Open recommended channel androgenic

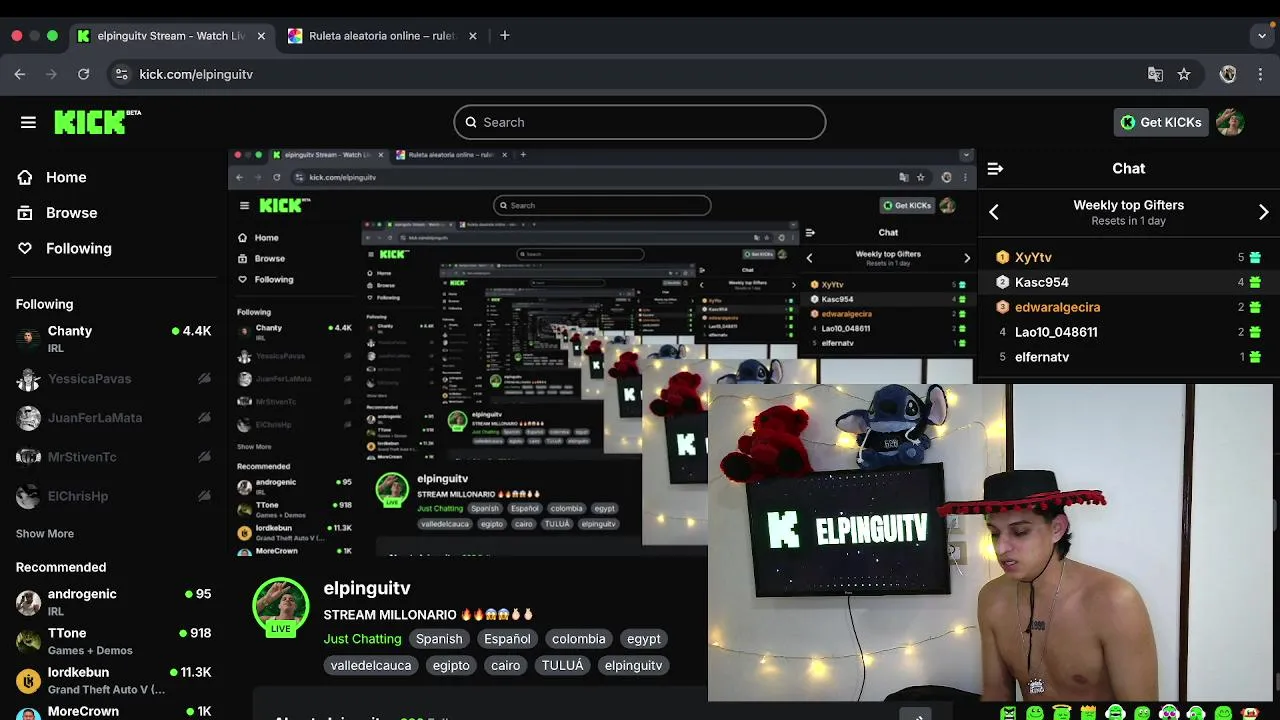[114, 602]
